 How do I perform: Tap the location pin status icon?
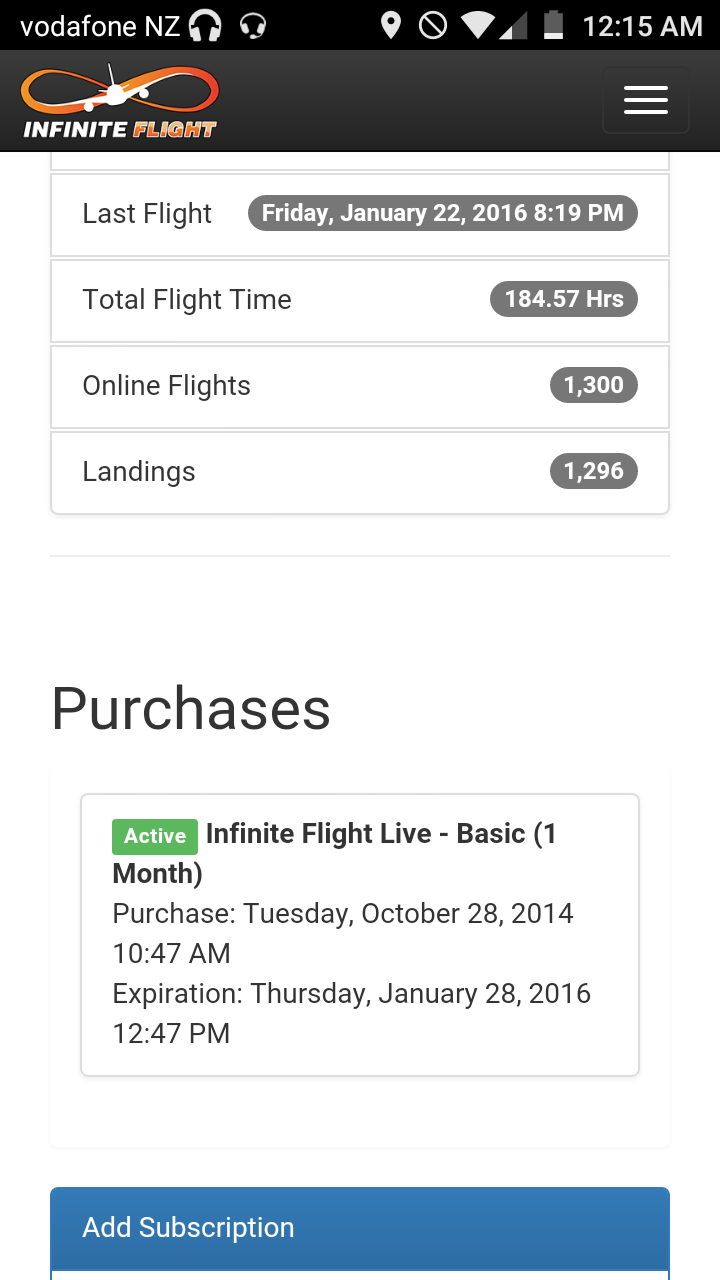(x=391, y=25)
